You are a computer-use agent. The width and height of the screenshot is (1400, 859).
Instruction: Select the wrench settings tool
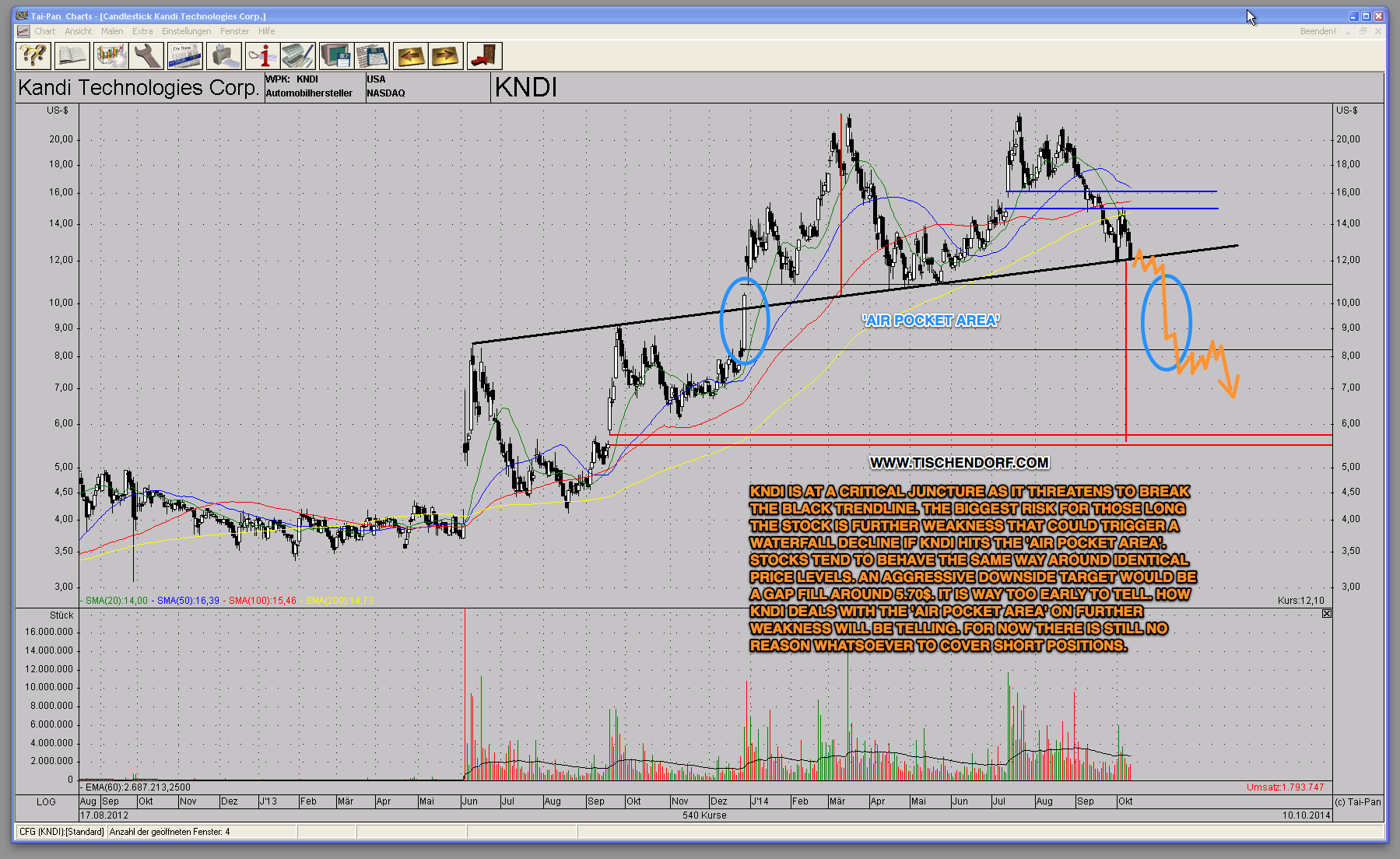[147, 56]
